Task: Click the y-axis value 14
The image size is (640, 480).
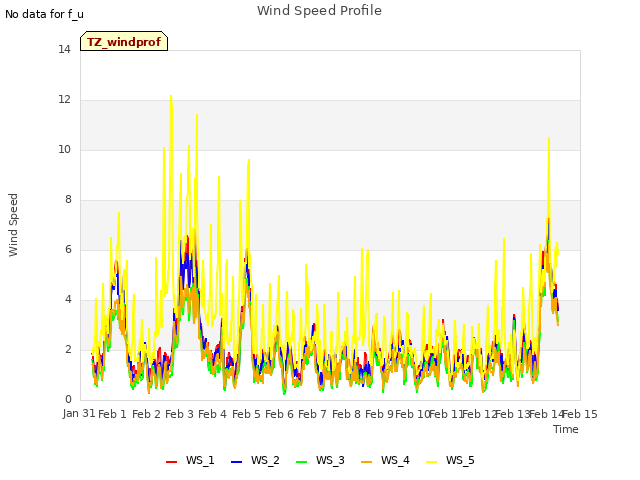Action: [64, 49]
